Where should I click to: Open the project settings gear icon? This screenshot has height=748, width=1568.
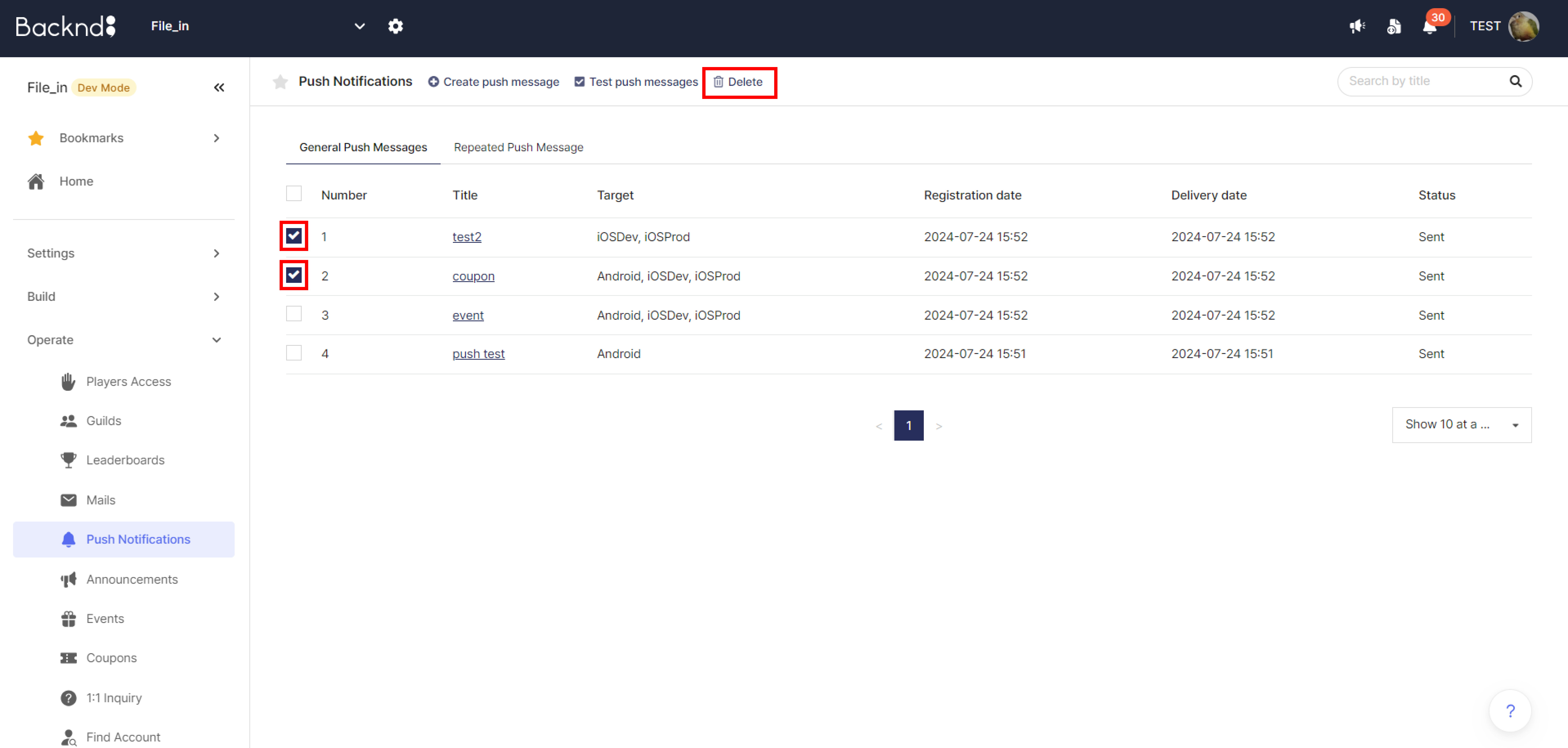(396, 26)
